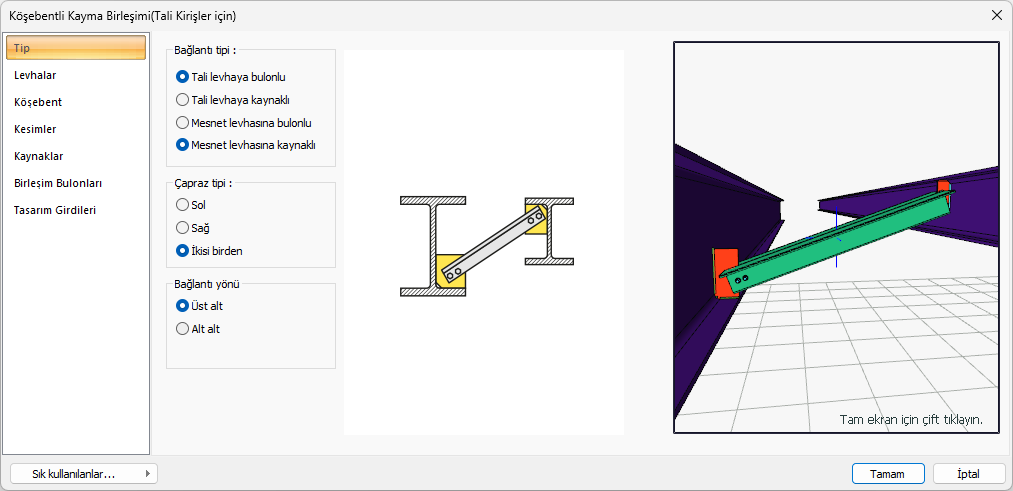The width and height of the screenshot is (1013, 491).
Task: Select Alt alt connection direction
Action: click(182, 328)
